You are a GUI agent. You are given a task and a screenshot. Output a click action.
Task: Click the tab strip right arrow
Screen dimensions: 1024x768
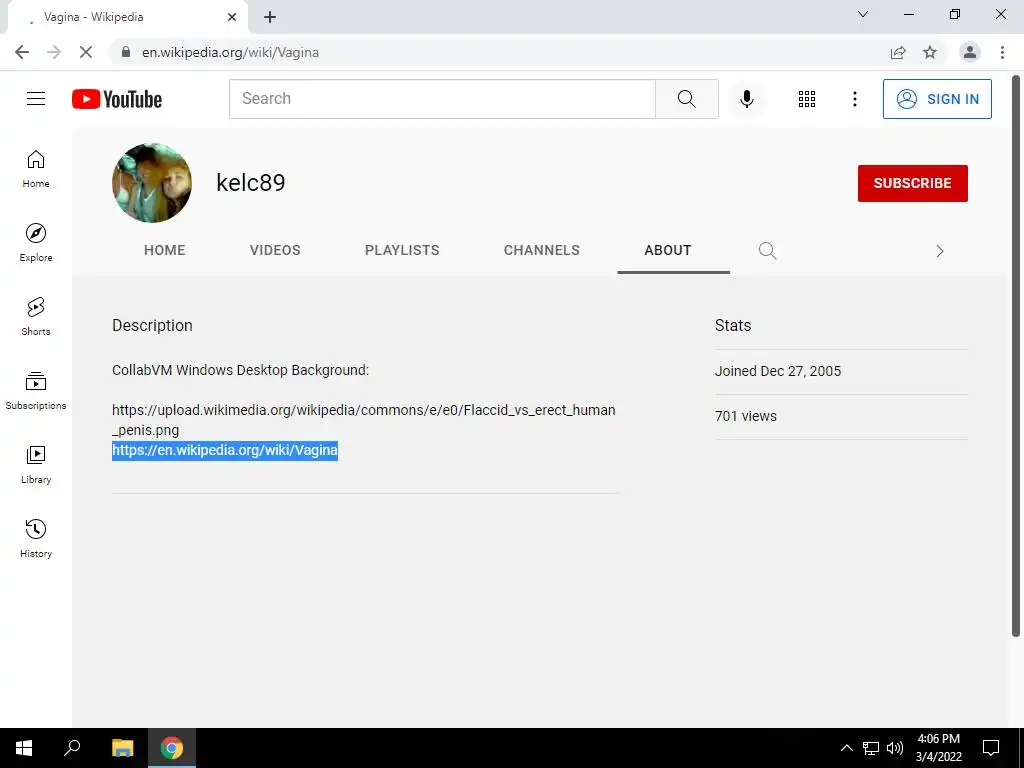pos(939,251)
